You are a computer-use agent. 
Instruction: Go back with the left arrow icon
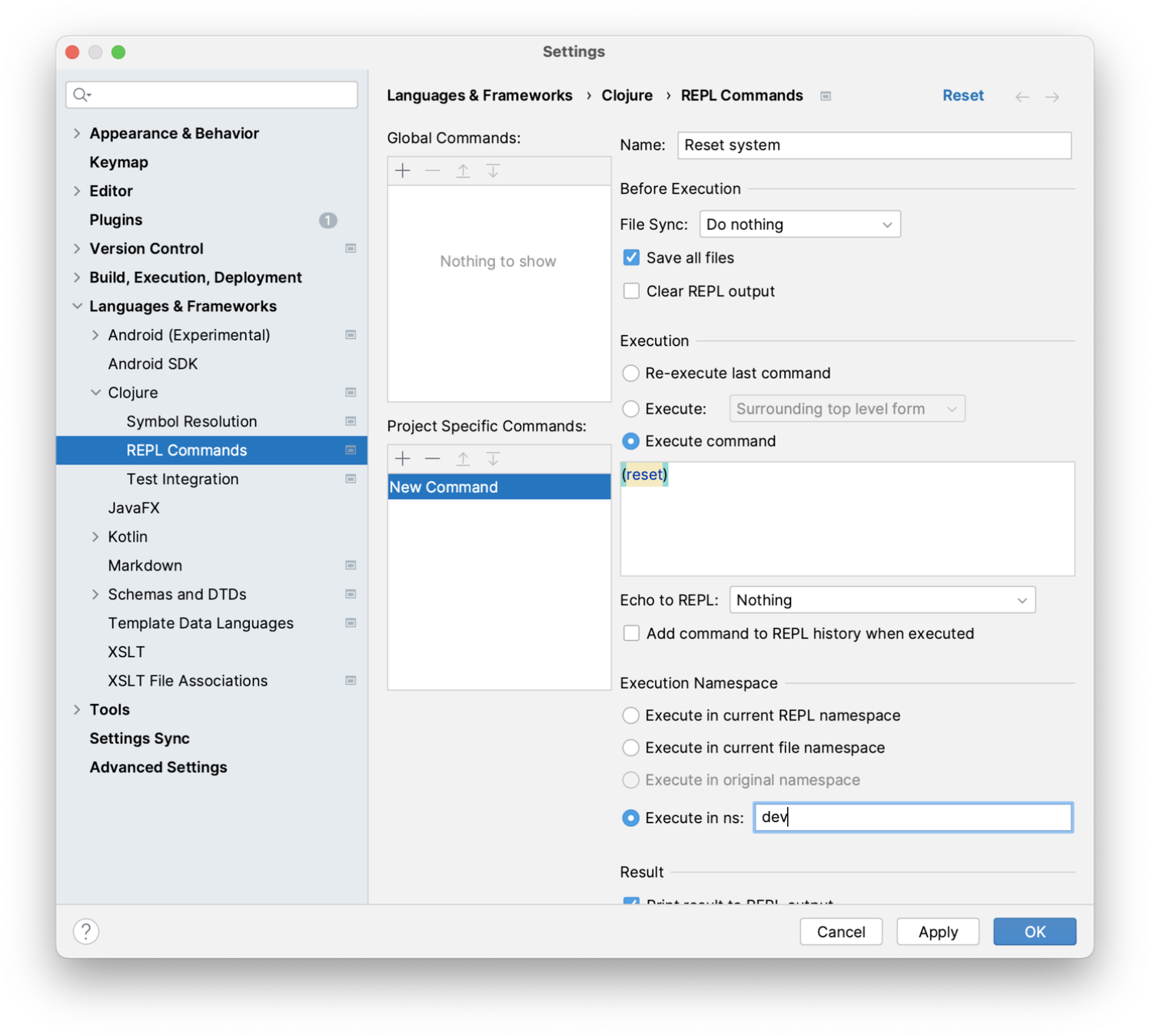[1022, 97]
